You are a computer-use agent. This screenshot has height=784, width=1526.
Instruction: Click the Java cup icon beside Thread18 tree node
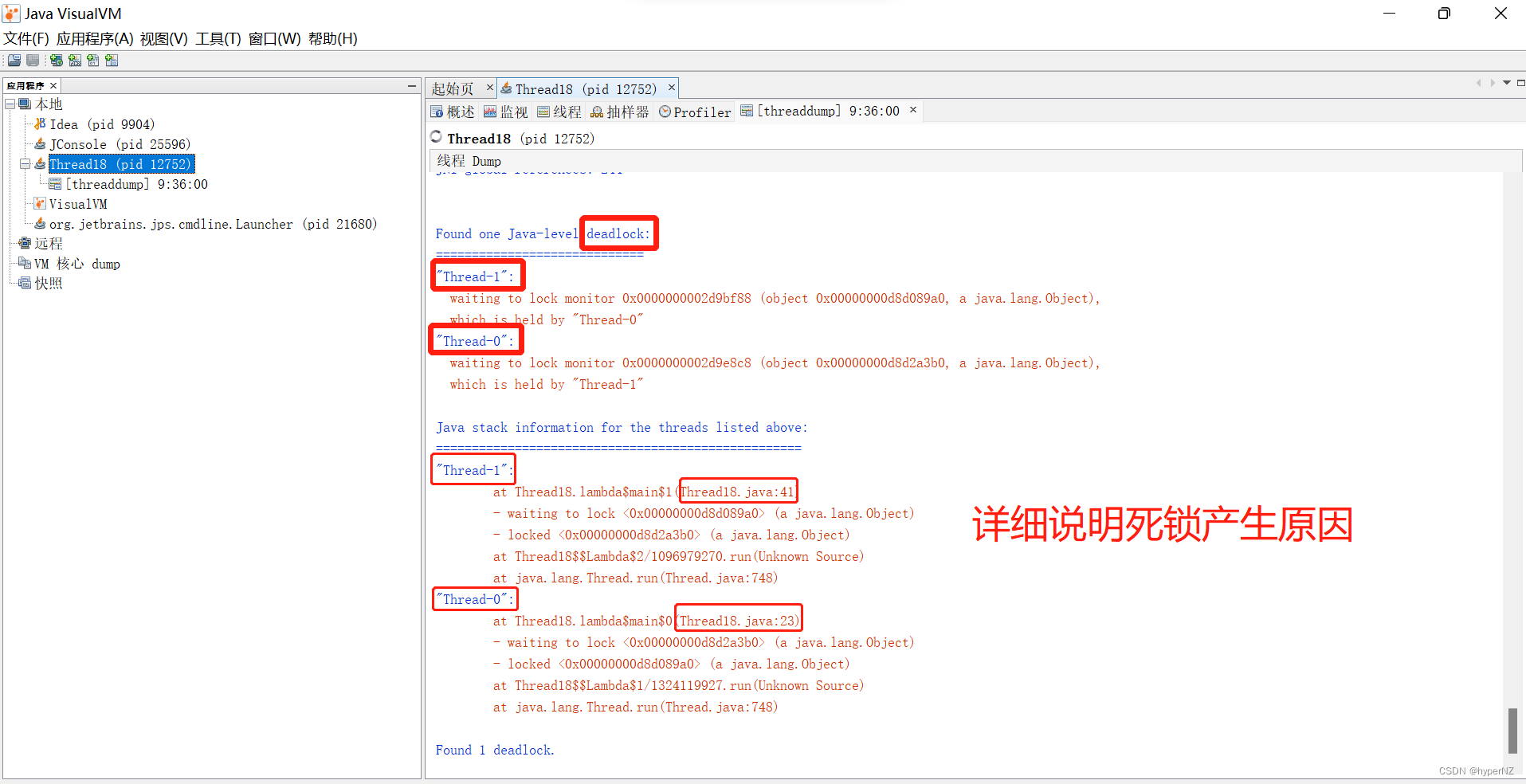tap(40, 164)
